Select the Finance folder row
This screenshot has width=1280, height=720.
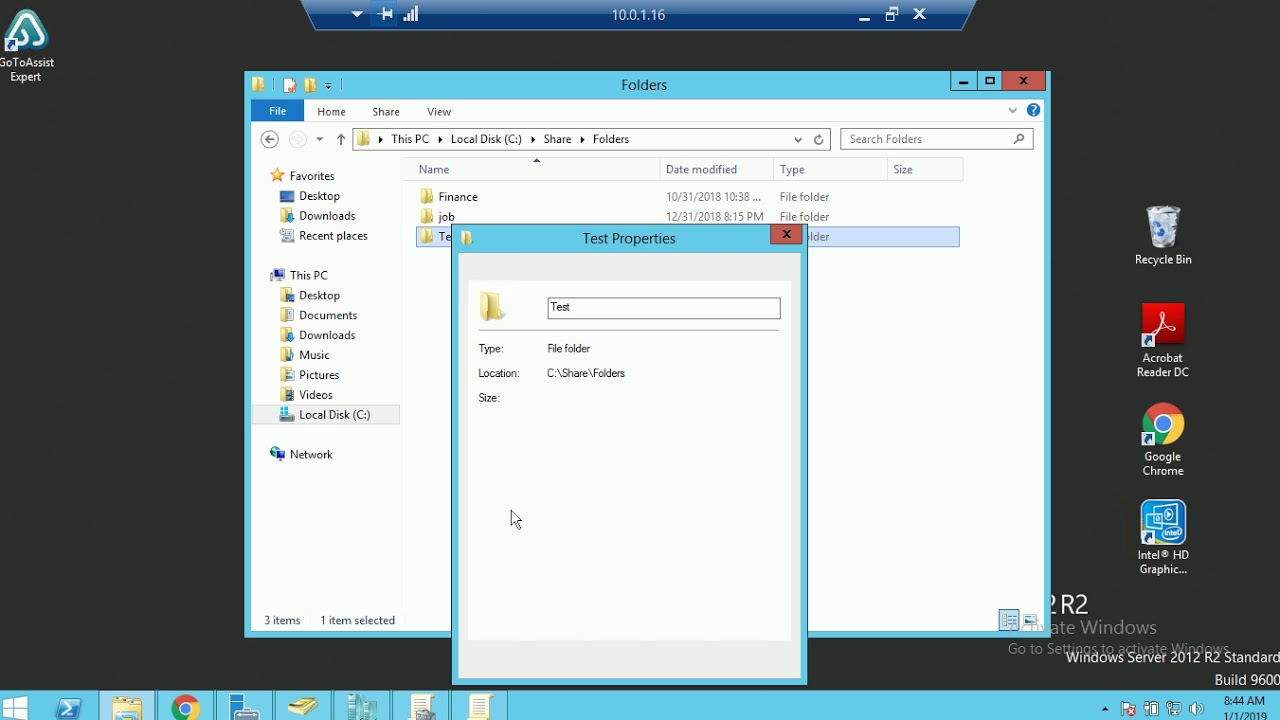pyautogui.click(x=688, y=197)
